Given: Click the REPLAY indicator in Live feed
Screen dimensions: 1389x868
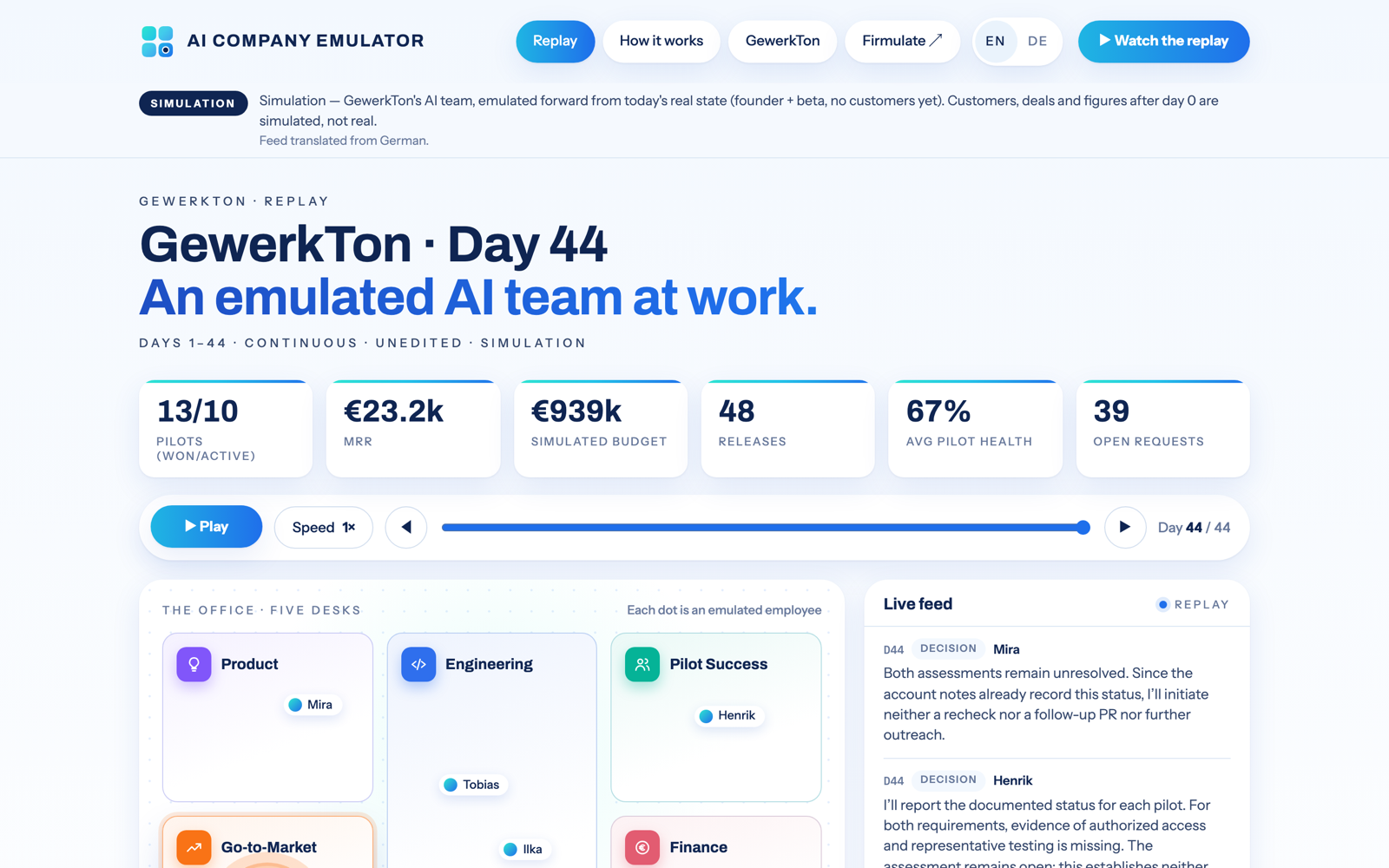Looking at the screenshot, I should [1193, 604].
